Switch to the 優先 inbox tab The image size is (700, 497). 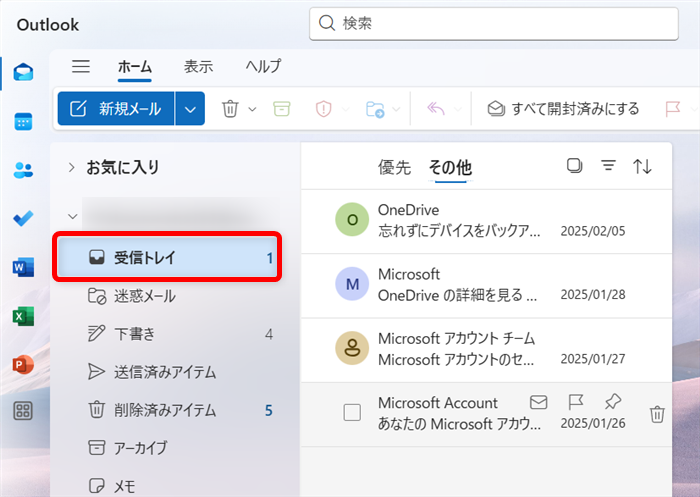(x=394, y=168)
